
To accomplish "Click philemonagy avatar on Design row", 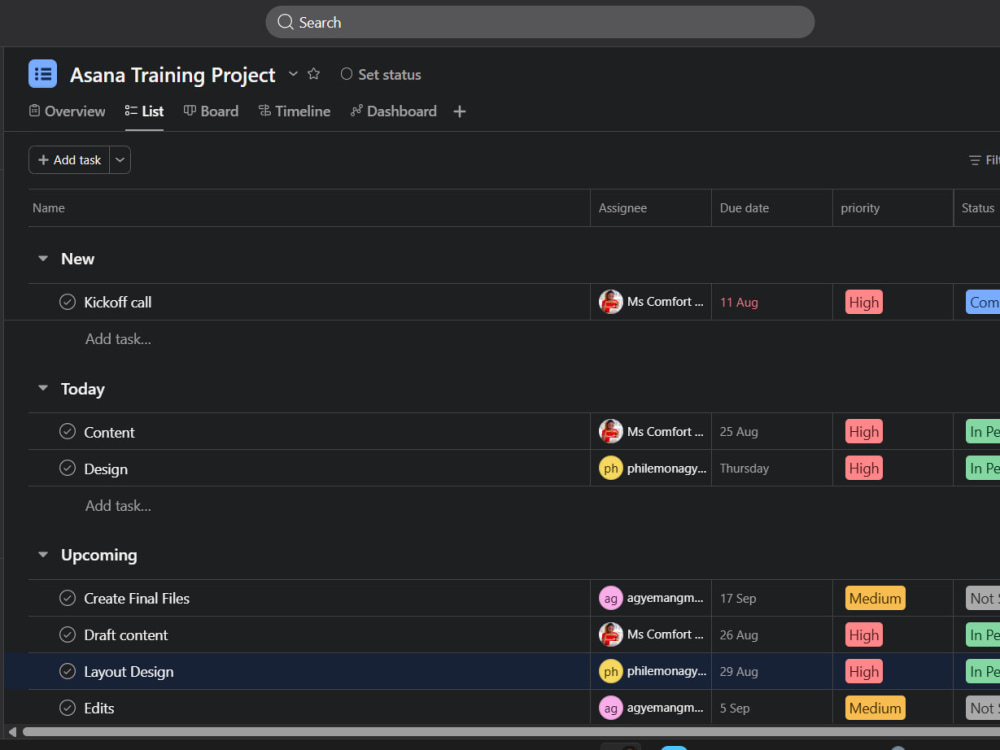I will (610, 468).
